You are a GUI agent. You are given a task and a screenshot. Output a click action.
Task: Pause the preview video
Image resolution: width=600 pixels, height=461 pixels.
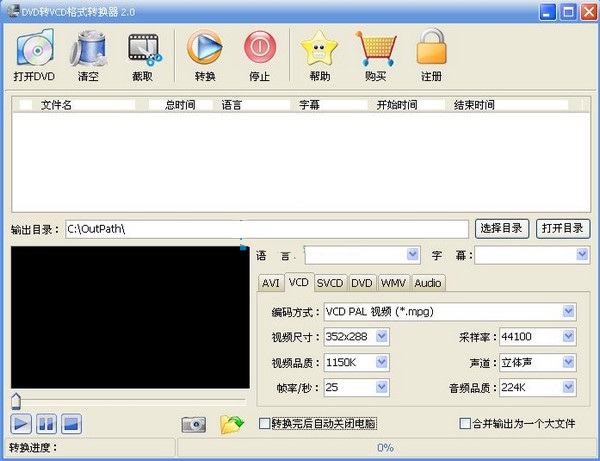[46, 424]
